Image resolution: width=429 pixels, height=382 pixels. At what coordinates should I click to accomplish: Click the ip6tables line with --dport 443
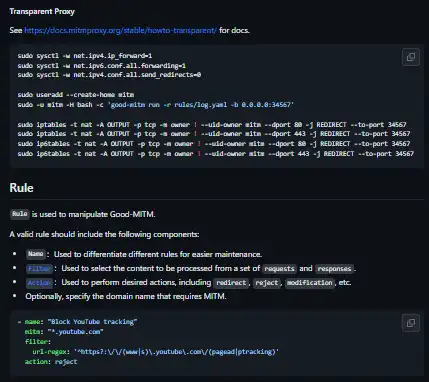216,154
